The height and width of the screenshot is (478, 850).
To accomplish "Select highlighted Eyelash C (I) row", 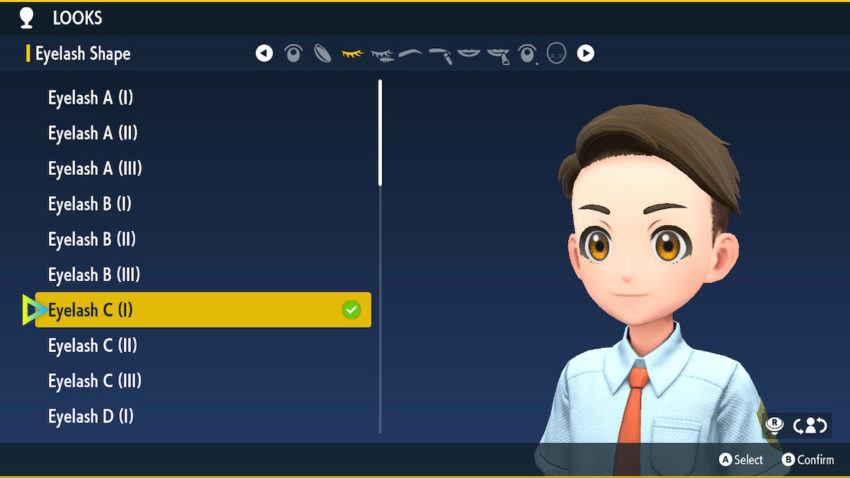I will pos(203,310).
